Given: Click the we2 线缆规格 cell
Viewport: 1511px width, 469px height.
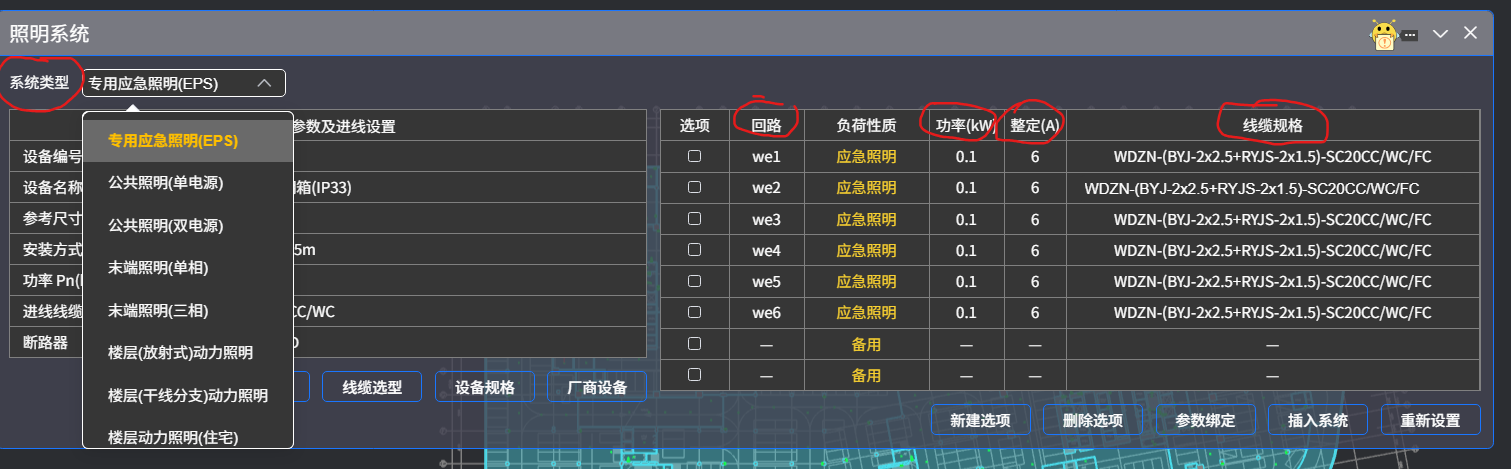Looking at the screenshot, I should click(1252, 188).
